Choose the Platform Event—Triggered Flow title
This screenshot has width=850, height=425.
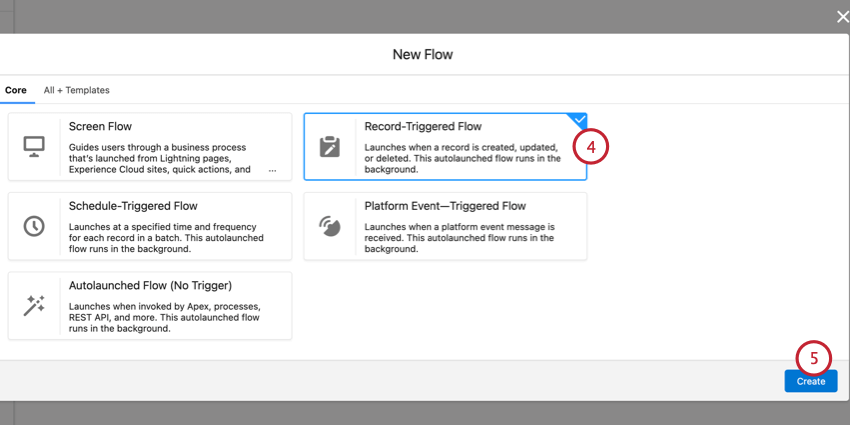click(445, 206)
